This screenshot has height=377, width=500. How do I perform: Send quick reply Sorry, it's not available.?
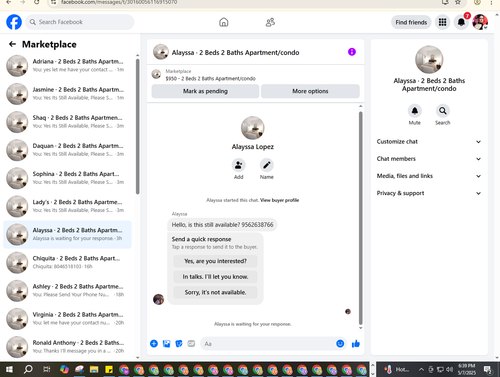215,292
